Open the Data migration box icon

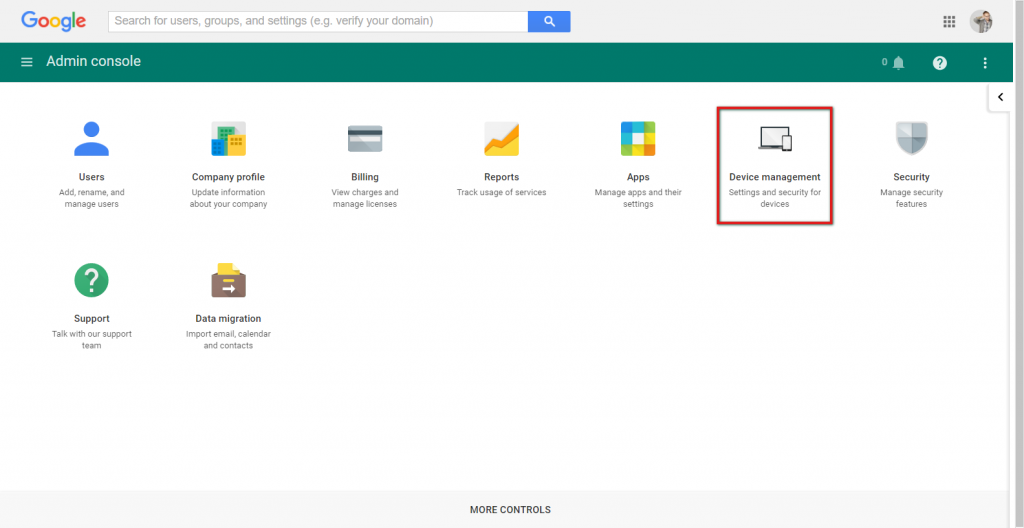pos(229,280)
